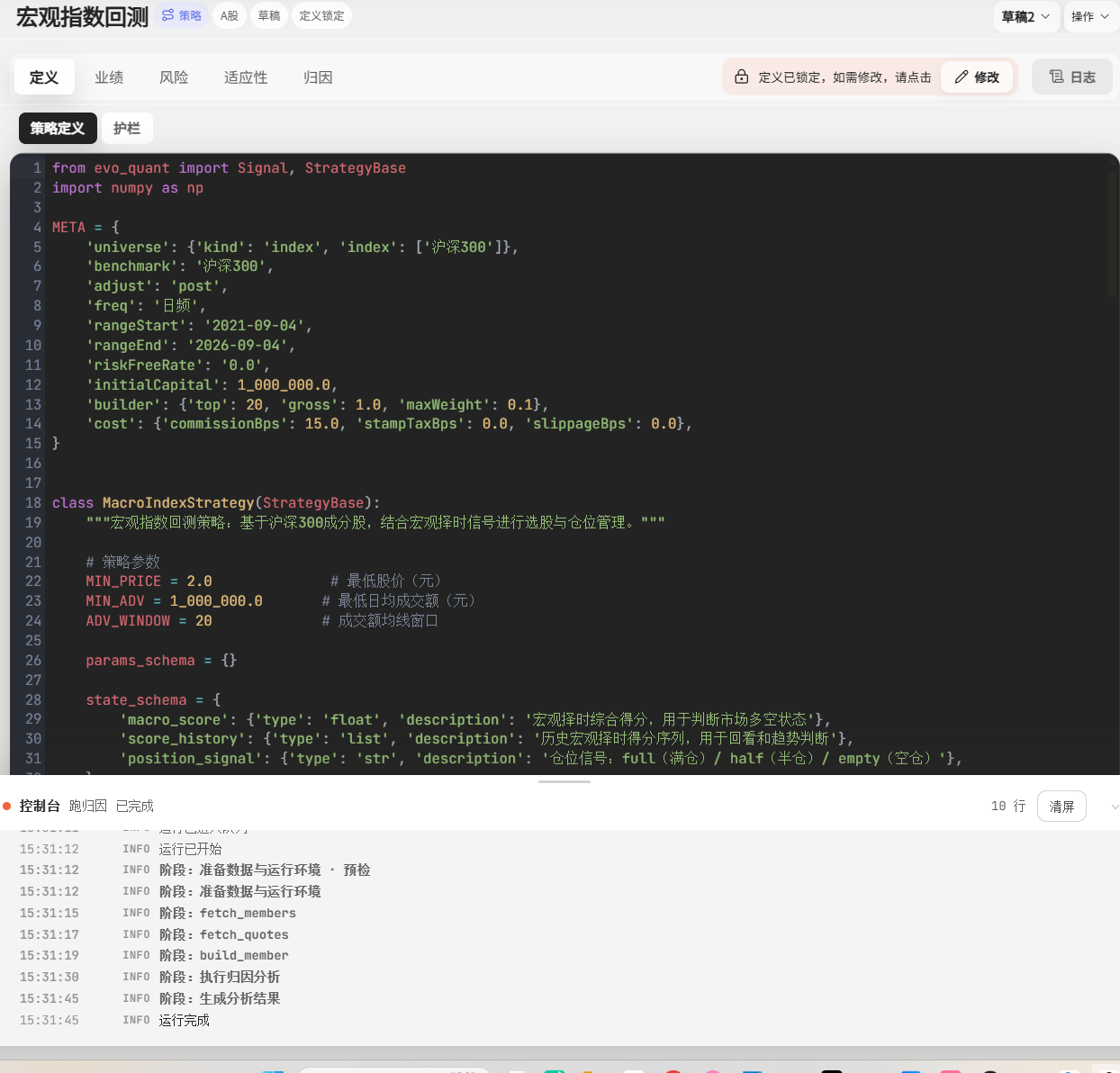Click the 'cost' commissionBps line
Image resolution: width=1120 pixels, height=1073 pixels.
(x=389, y=424)
